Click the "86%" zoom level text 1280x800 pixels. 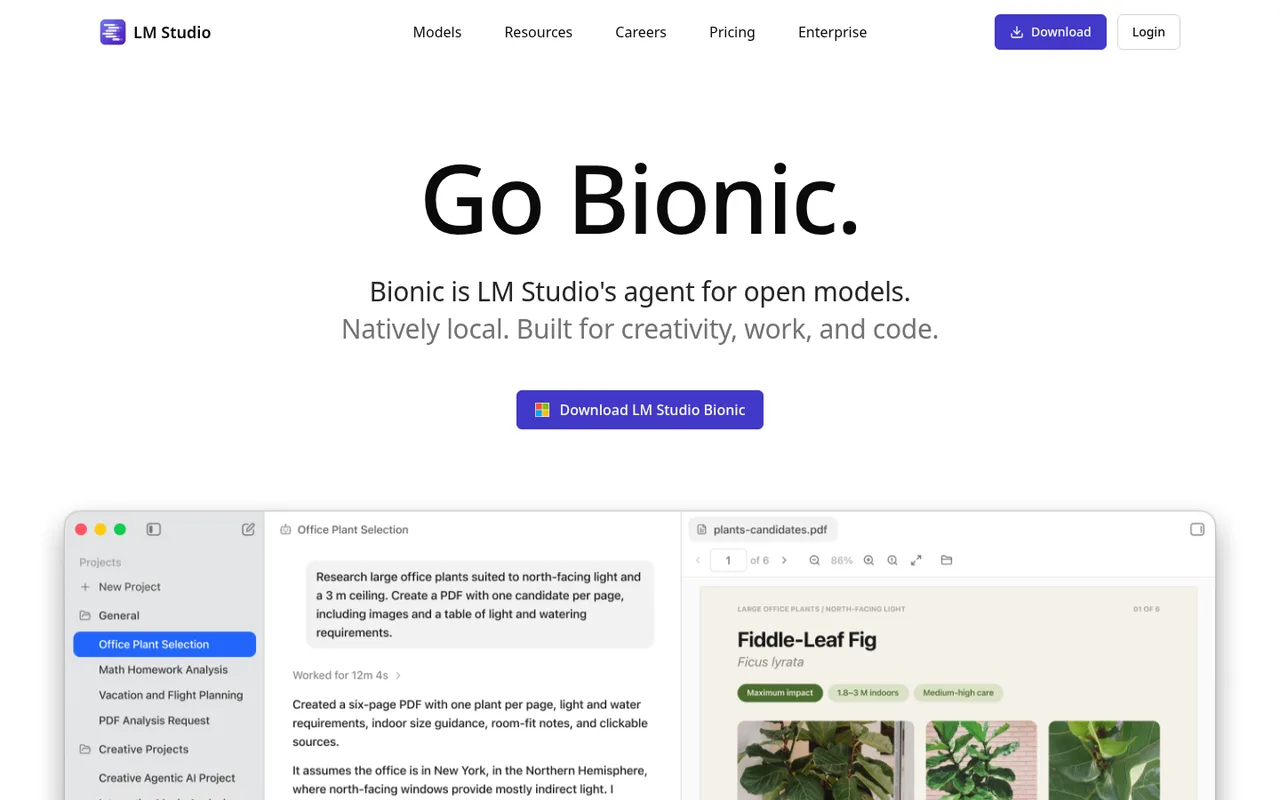tap(842, 560)
